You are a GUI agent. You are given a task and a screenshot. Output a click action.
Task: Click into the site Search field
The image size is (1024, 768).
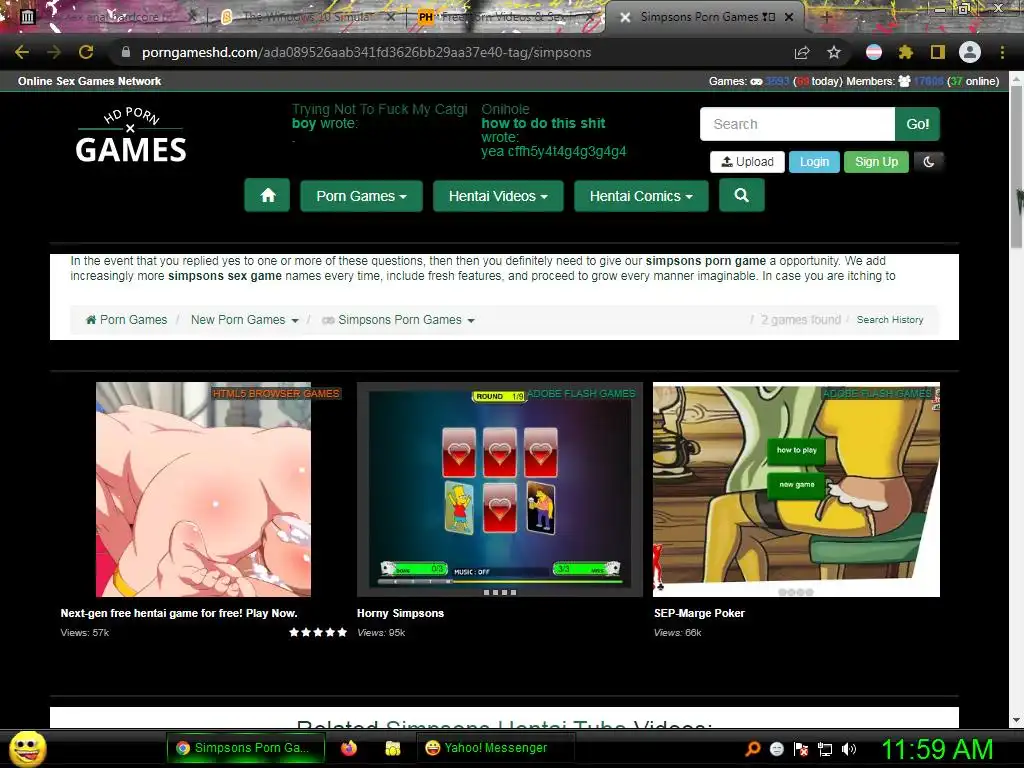tap(797, 124)
